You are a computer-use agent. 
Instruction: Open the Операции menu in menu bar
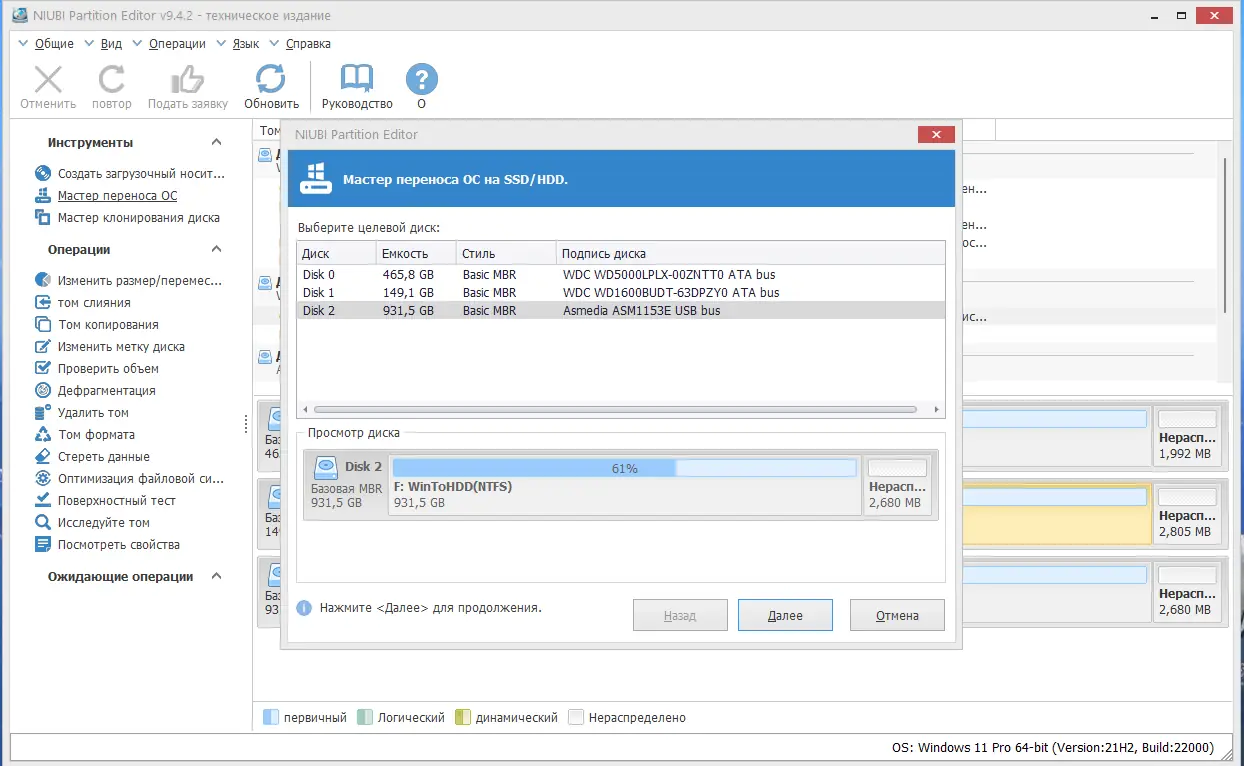177,44
